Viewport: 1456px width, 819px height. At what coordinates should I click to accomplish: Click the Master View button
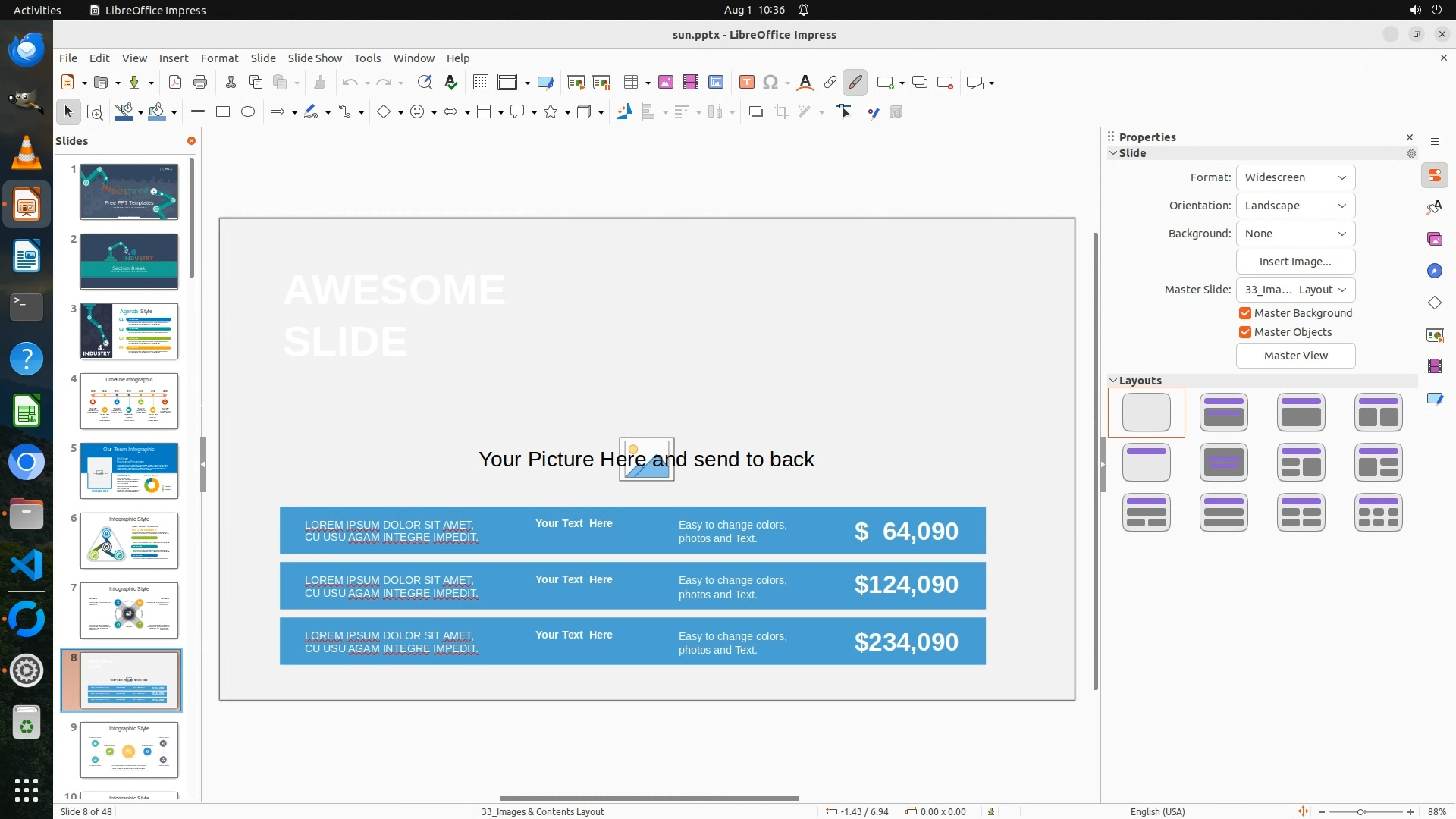1295,356
